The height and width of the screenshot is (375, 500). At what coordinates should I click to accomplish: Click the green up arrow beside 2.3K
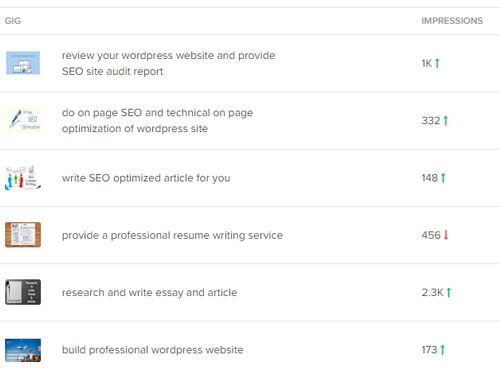[449, 292]
